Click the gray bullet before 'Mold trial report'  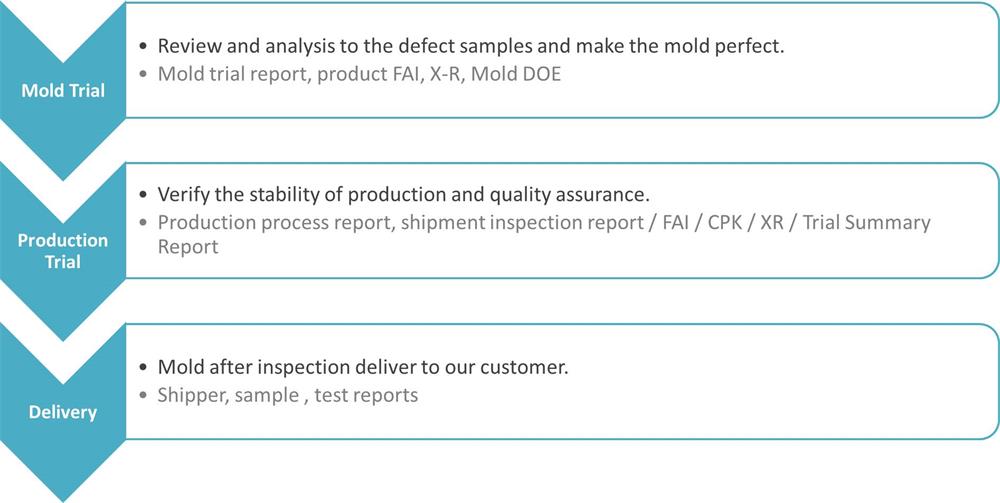[x=144, y=75]
